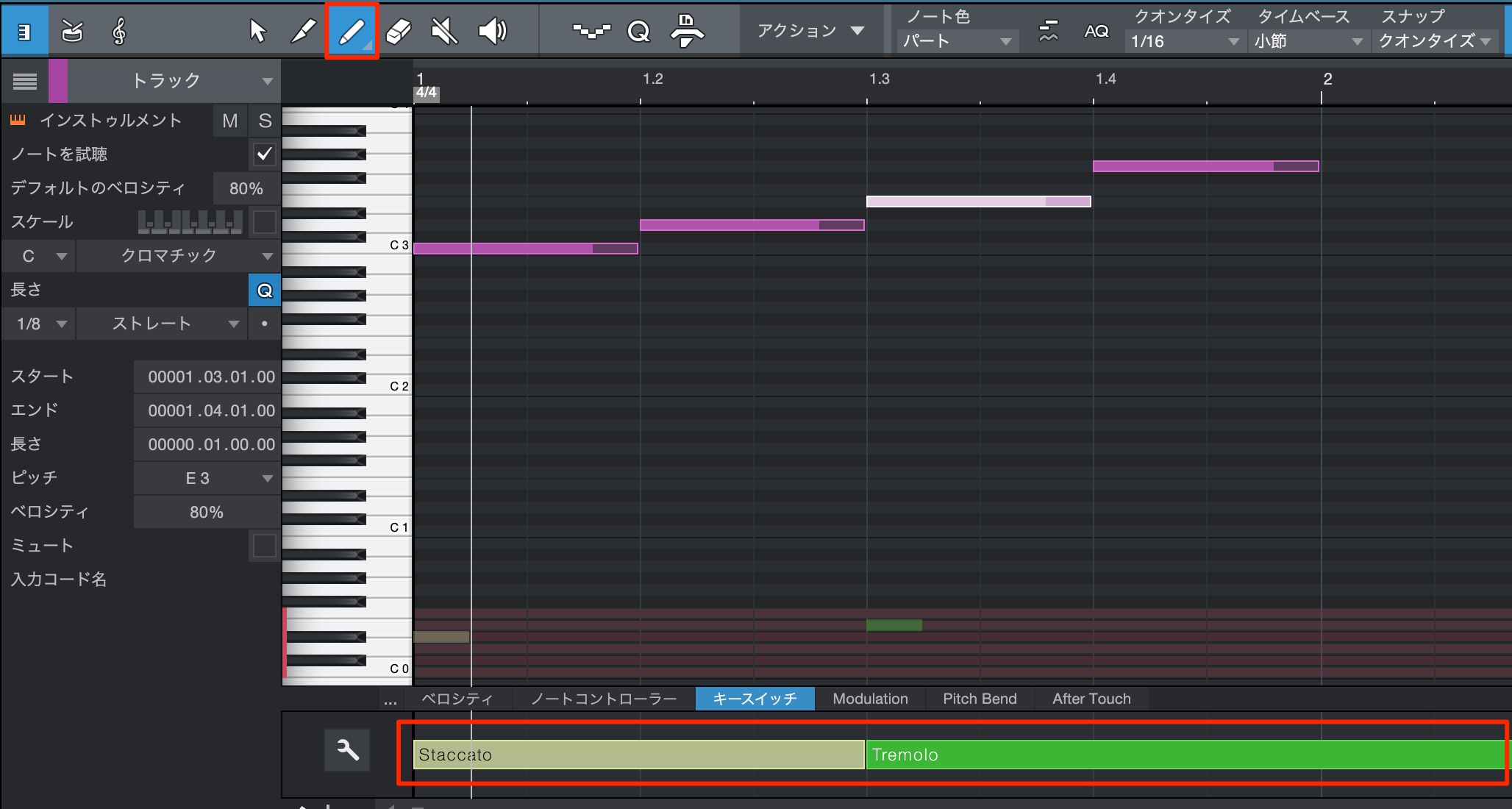Screen dimensions: 1512x809
Task: Select the Mute tool
Action: [x=444, y=31]
